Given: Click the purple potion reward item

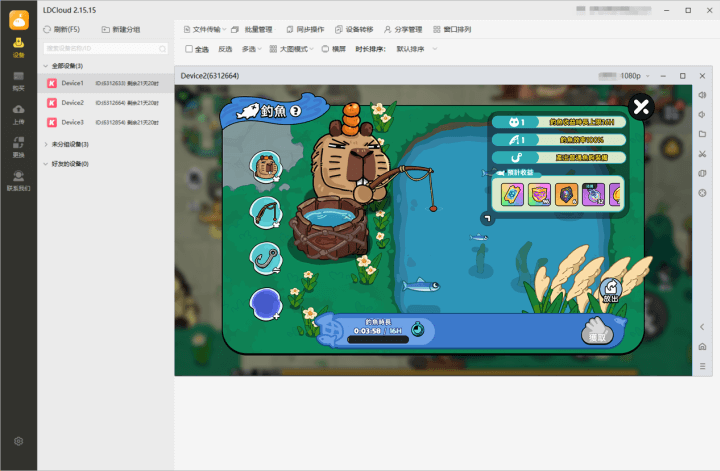Looking at the screenshot, I should (593, 195).
